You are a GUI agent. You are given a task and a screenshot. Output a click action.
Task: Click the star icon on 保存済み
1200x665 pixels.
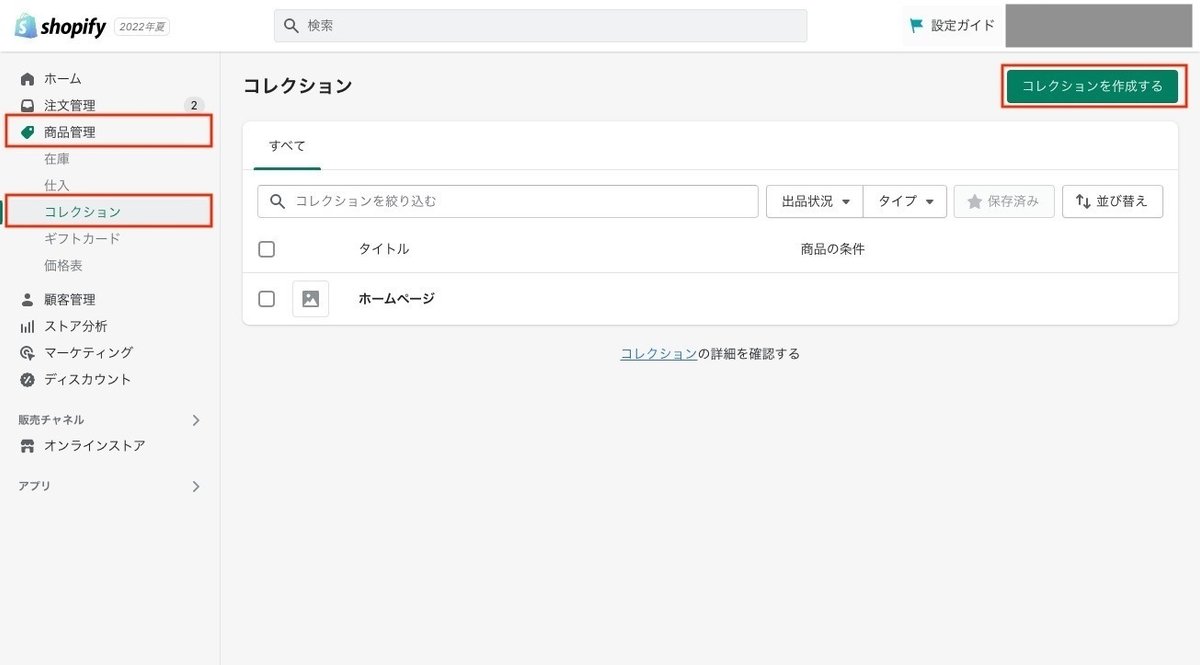974,201
